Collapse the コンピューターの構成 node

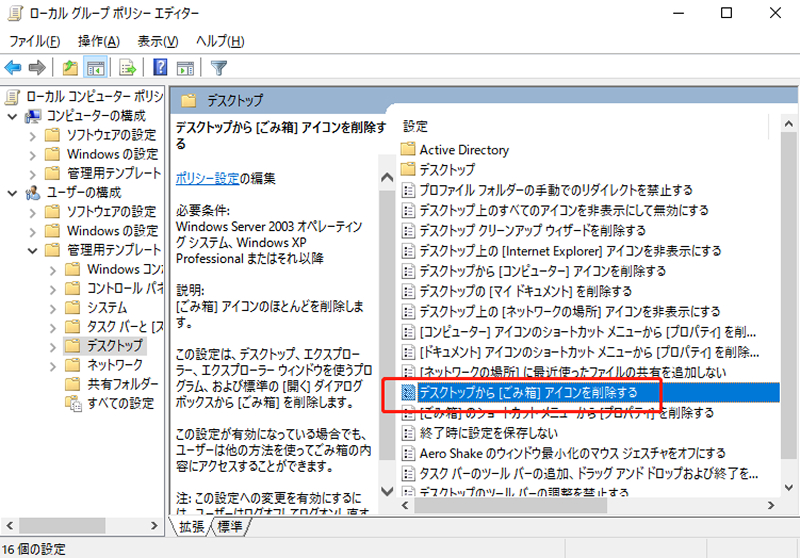(13, 116)
